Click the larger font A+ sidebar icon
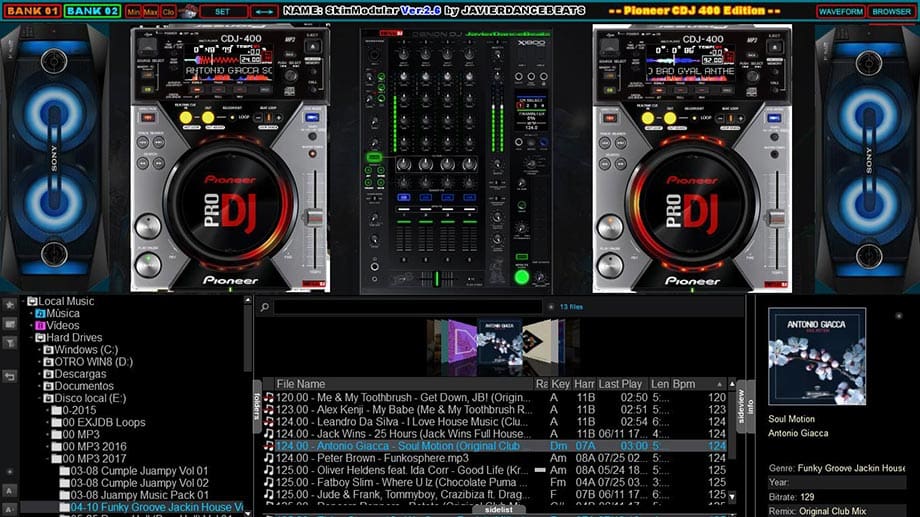The height and width of the screenshot is (517, 920). (x=9, y=490)
